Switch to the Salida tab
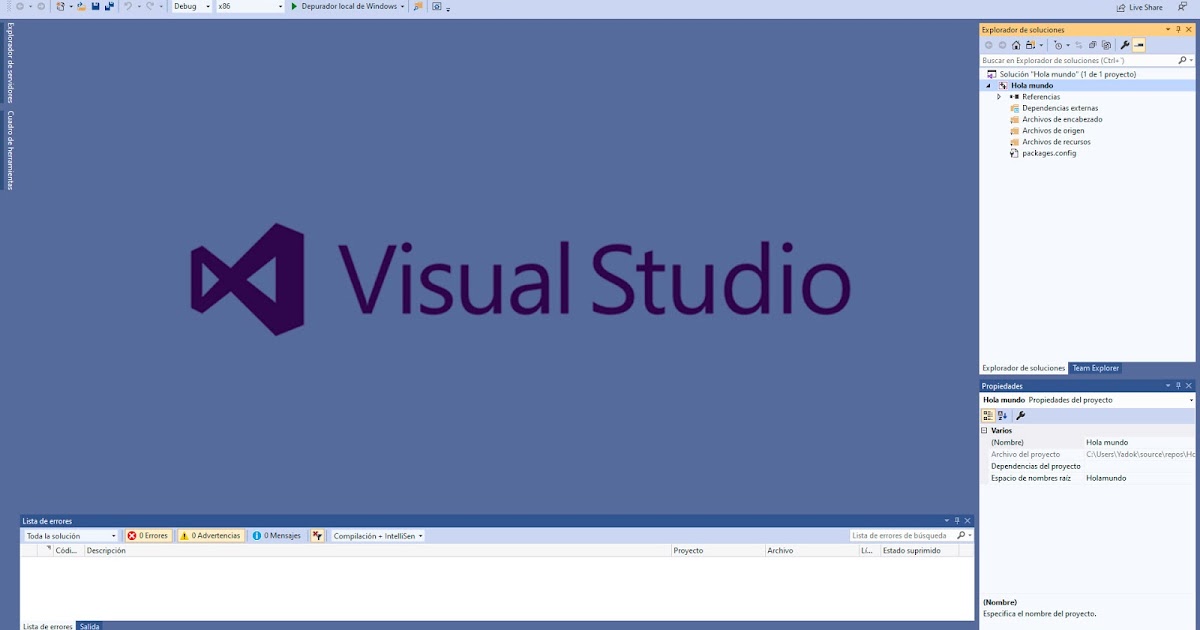 point(90,626)
